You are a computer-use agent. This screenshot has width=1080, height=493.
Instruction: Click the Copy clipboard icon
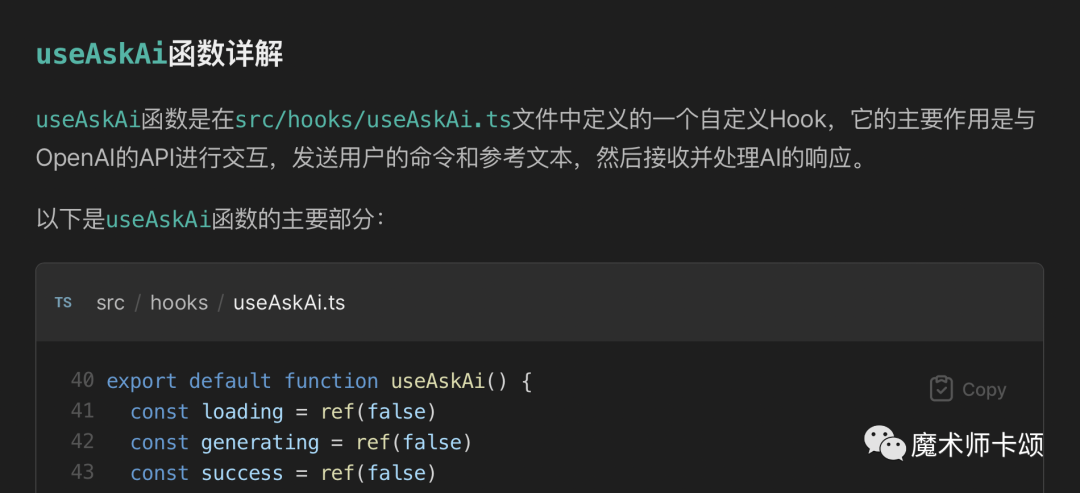coord(941,389)
